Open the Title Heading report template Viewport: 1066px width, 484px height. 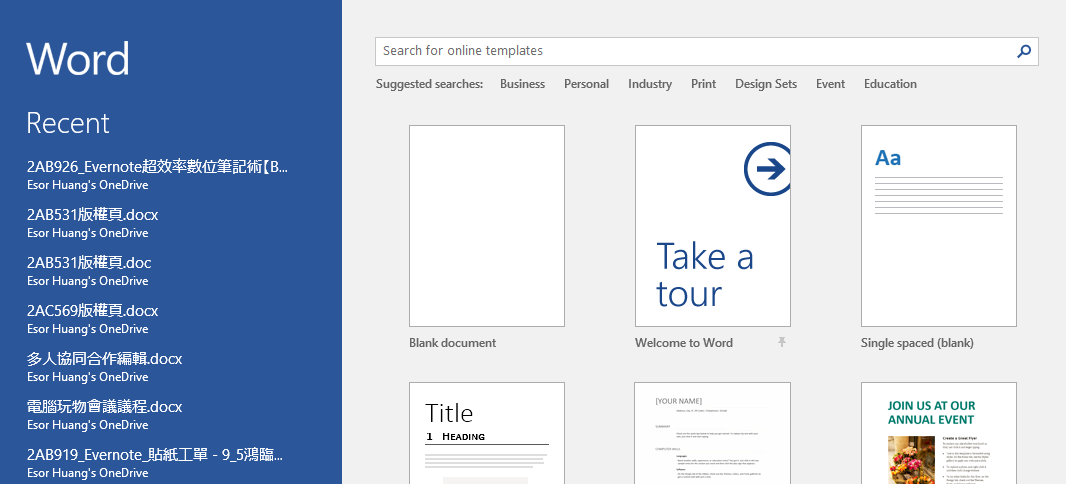click(x=487, y=433)
